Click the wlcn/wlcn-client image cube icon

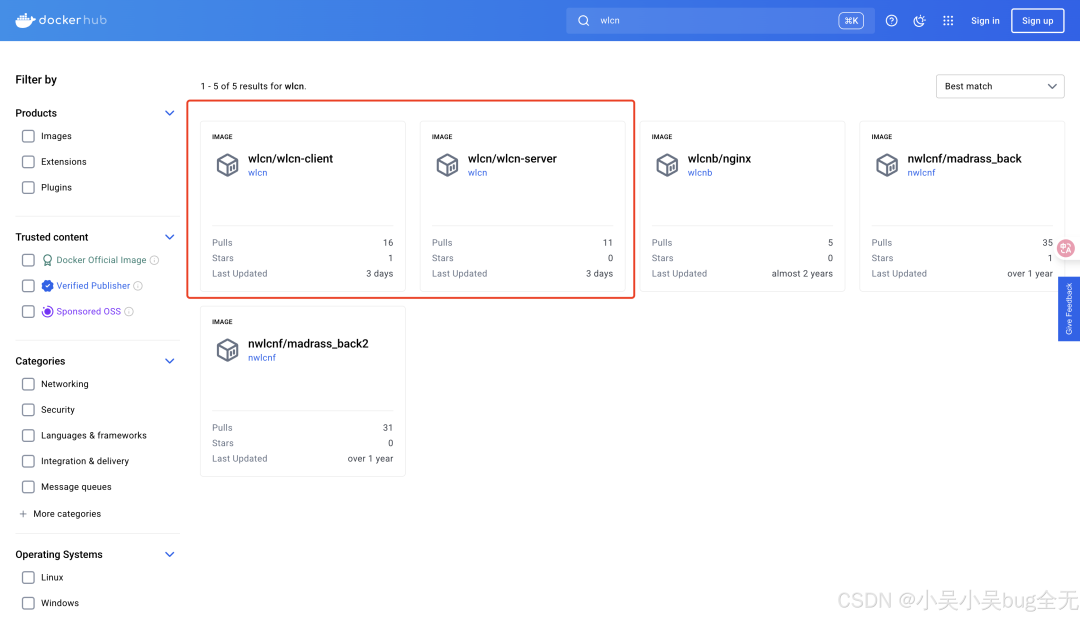(x=227, y=165)
